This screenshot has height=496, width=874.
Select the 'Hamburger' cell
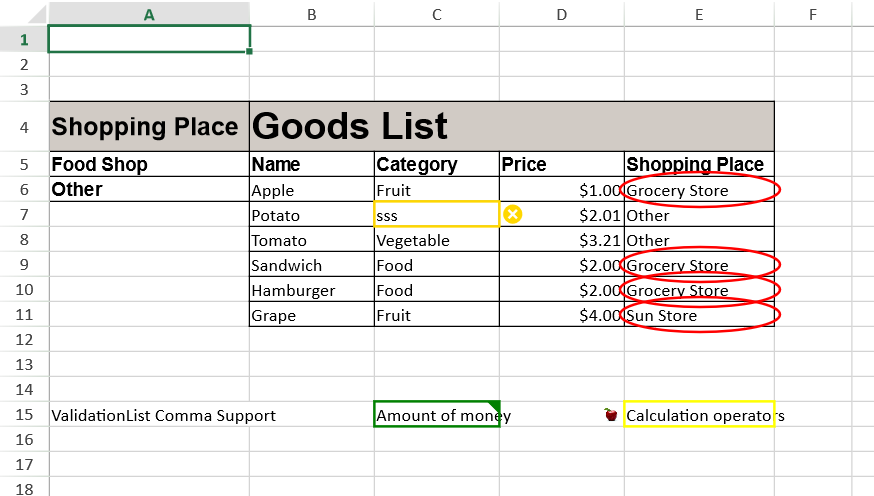pyautogui.click(x=312, y=290)
